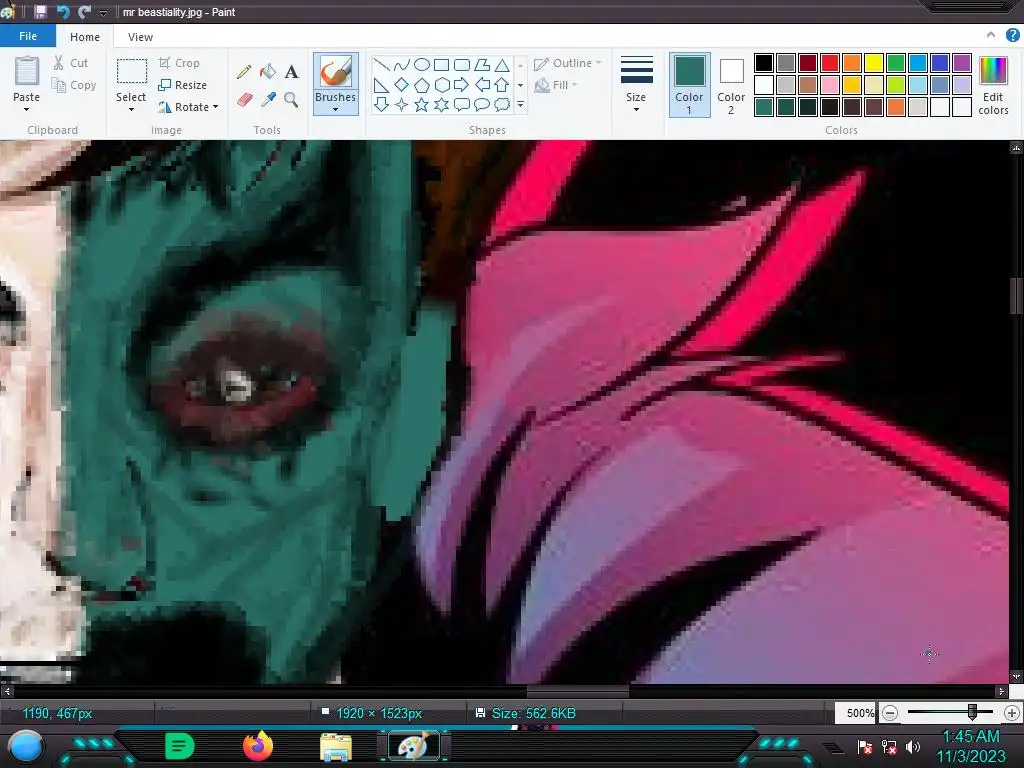Open Customize Quick Access Toolbar dropdown

coord(103,12)
